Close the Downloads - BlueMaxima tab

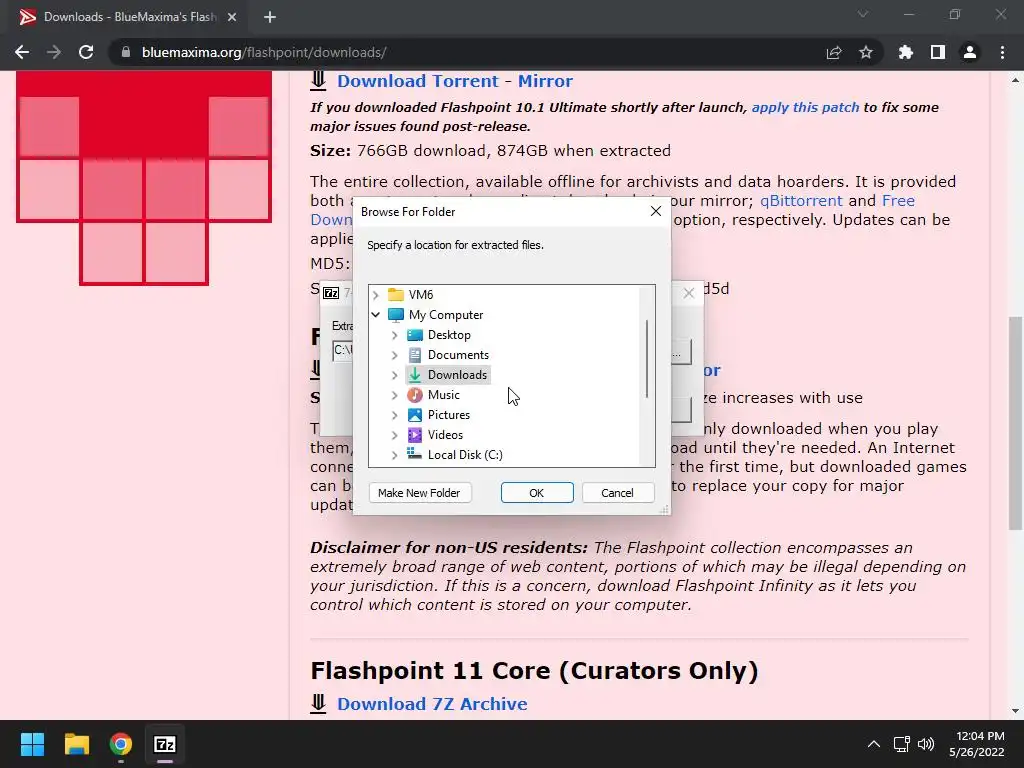point(232,17)
